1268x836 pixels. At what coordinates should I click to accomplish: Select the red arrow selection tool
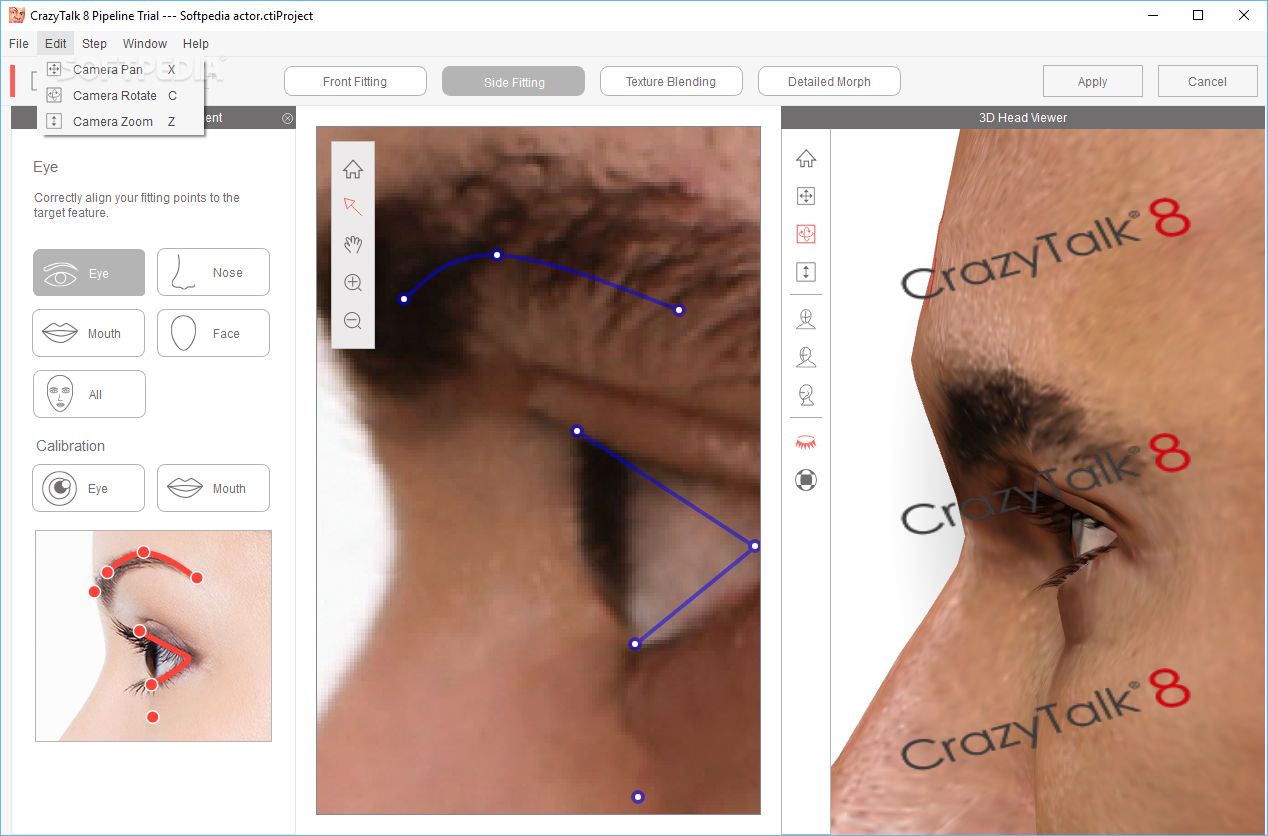(x=353, y=206)
